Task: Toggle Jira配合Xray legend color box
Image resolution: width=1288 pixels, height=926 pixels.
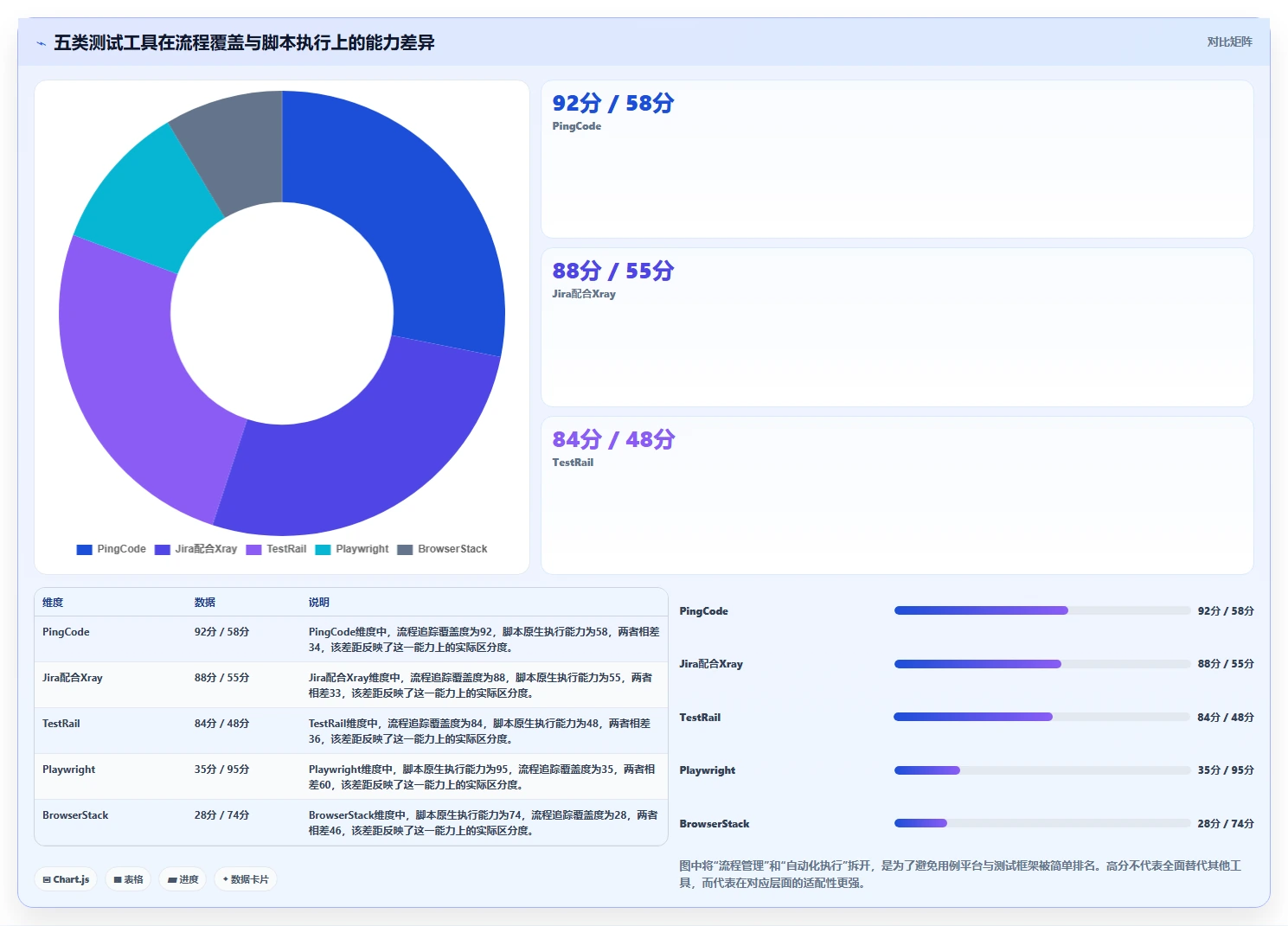Action: tap(162, 549)
